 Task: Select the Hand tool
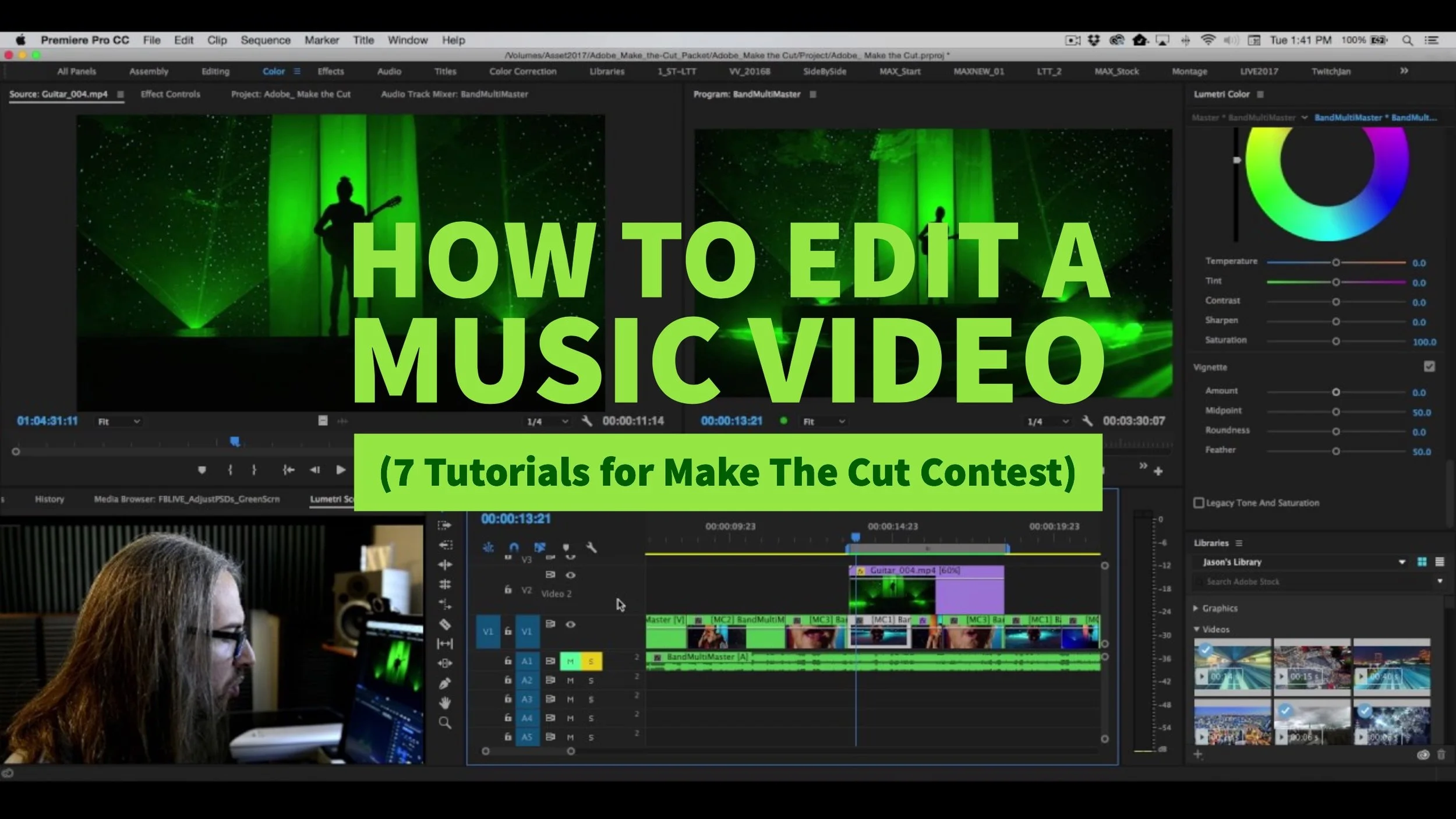tap(445, 703)
